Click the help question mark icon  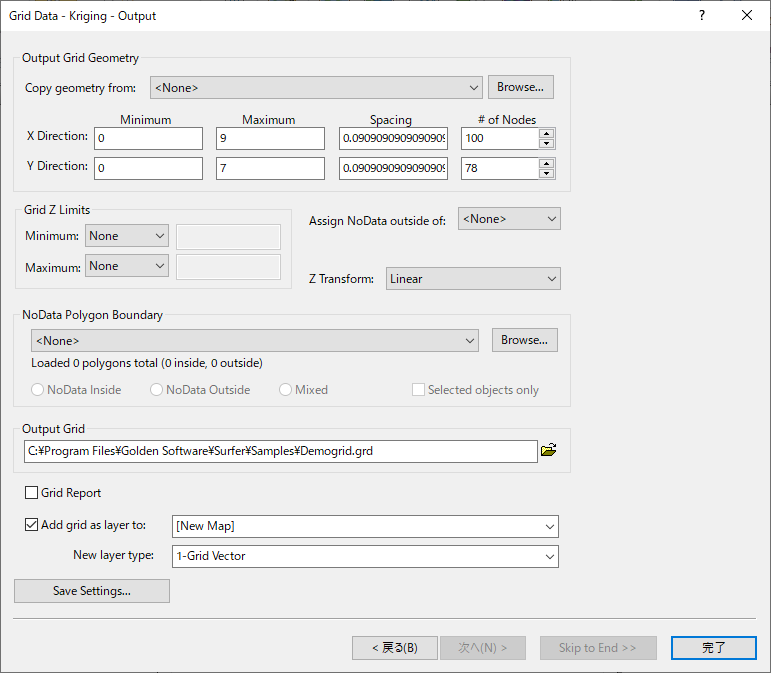(702, 15)
